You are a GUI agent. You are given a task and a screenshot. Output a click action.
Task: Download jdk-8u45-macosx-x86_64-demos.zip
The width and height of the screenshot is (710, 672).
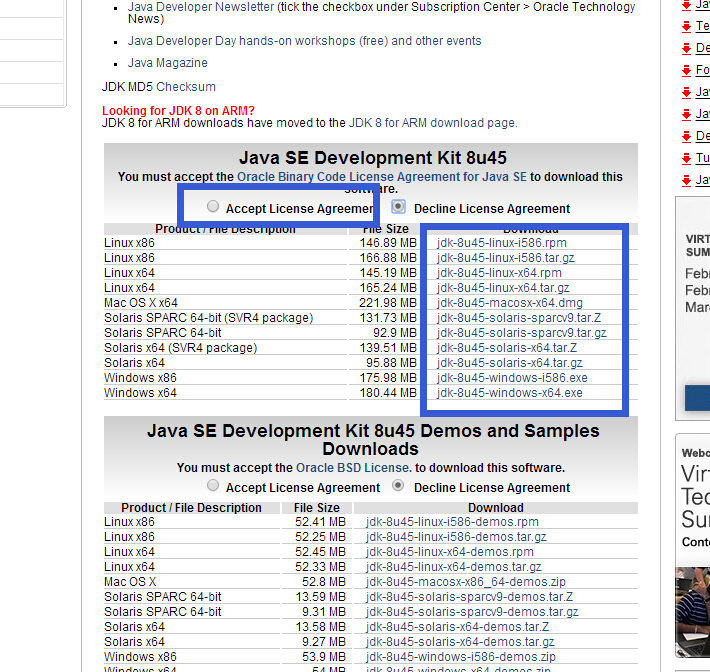(x=466, y=581)
